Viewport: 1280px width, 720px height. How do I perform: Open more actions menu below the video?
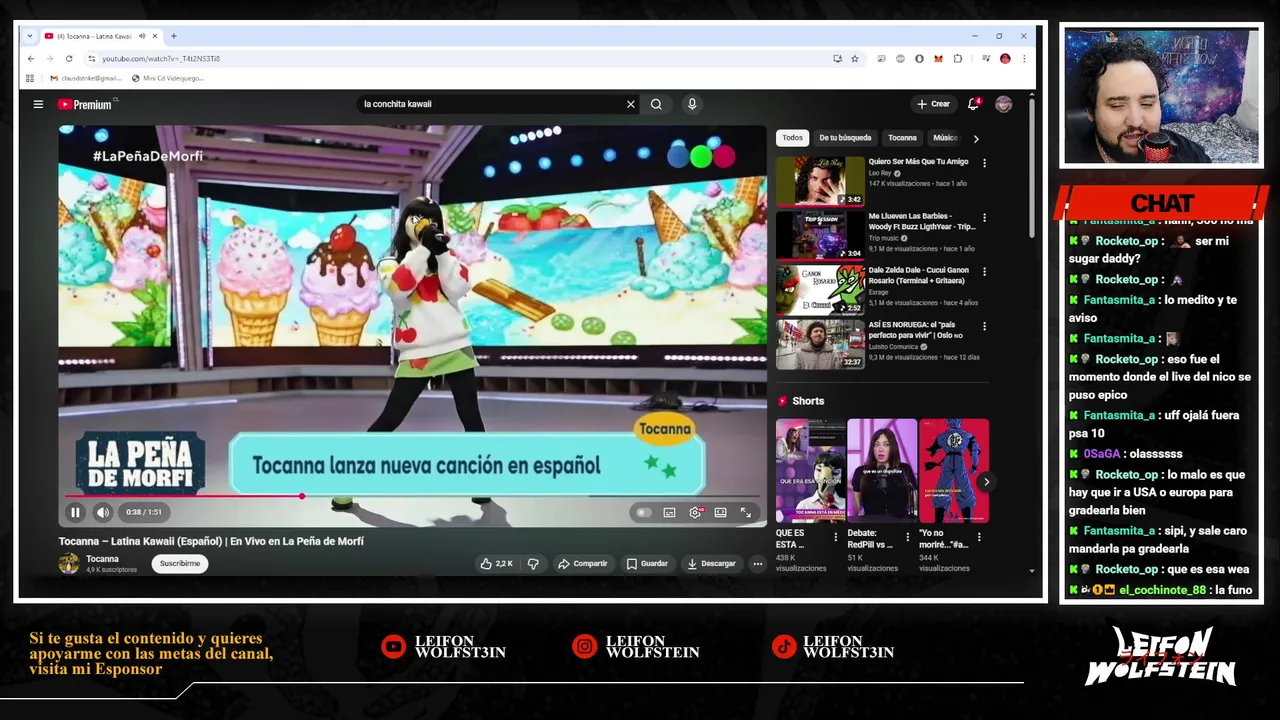(757, 564)
